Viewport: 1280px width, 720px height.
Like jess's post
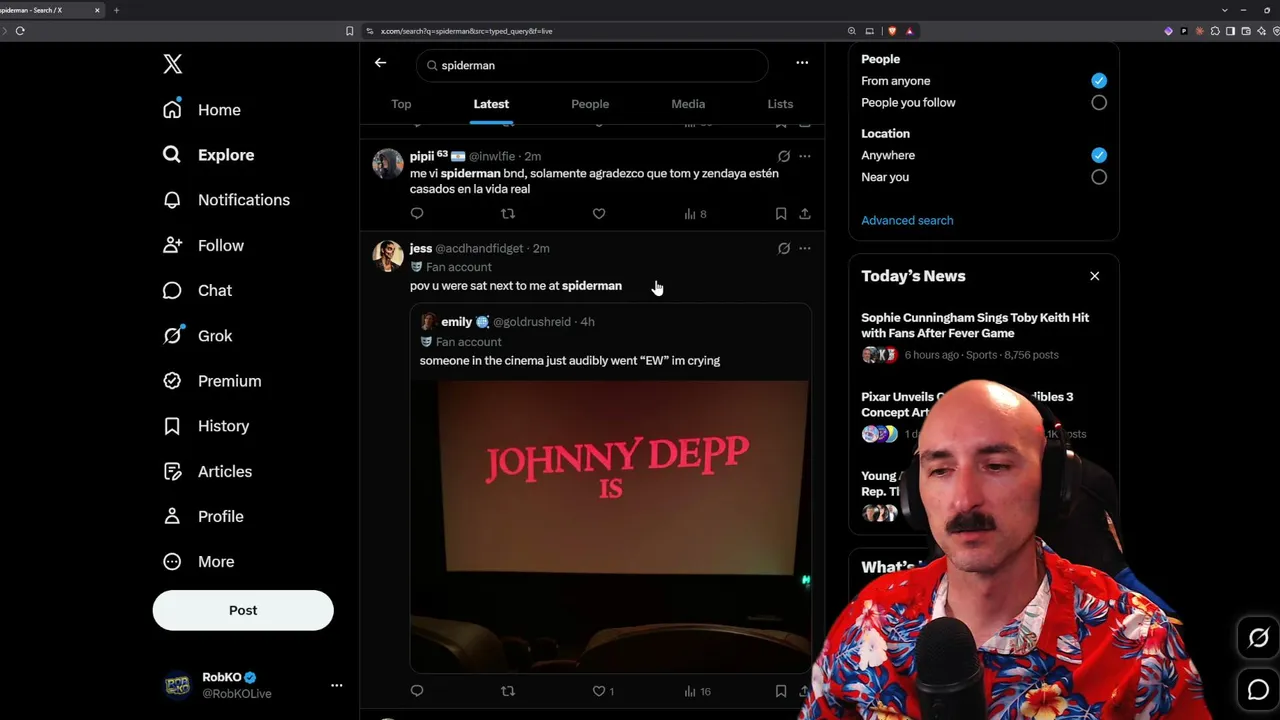(603, 691)
